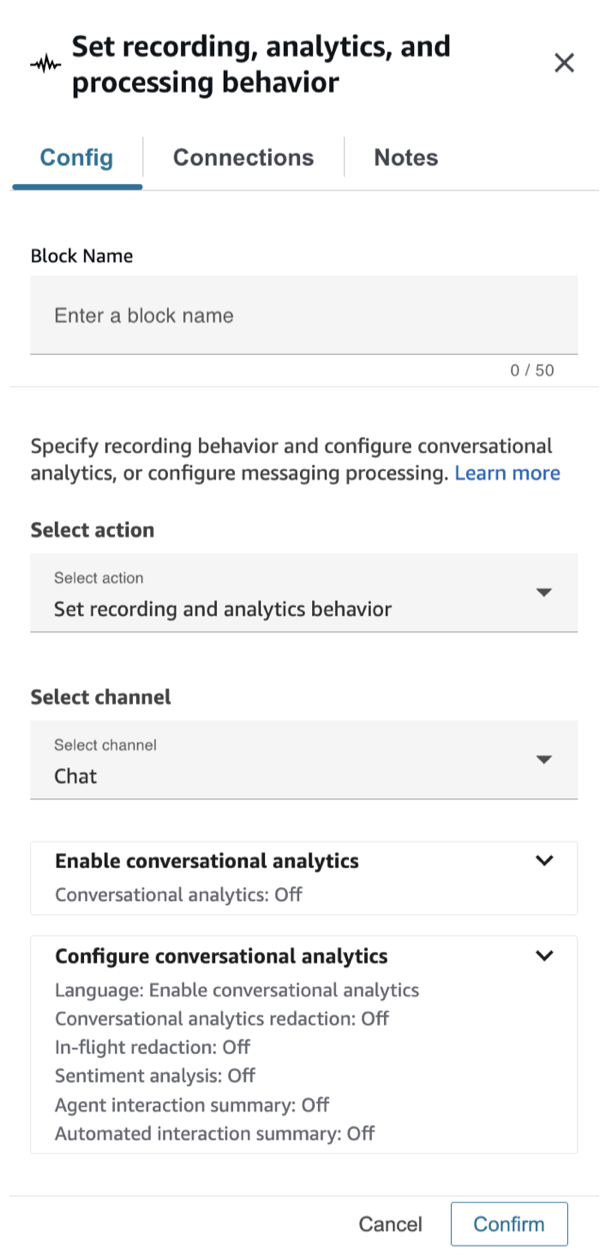Open the Select action dropdown arrow
600x1255 pixels.
tap(544, 592)
